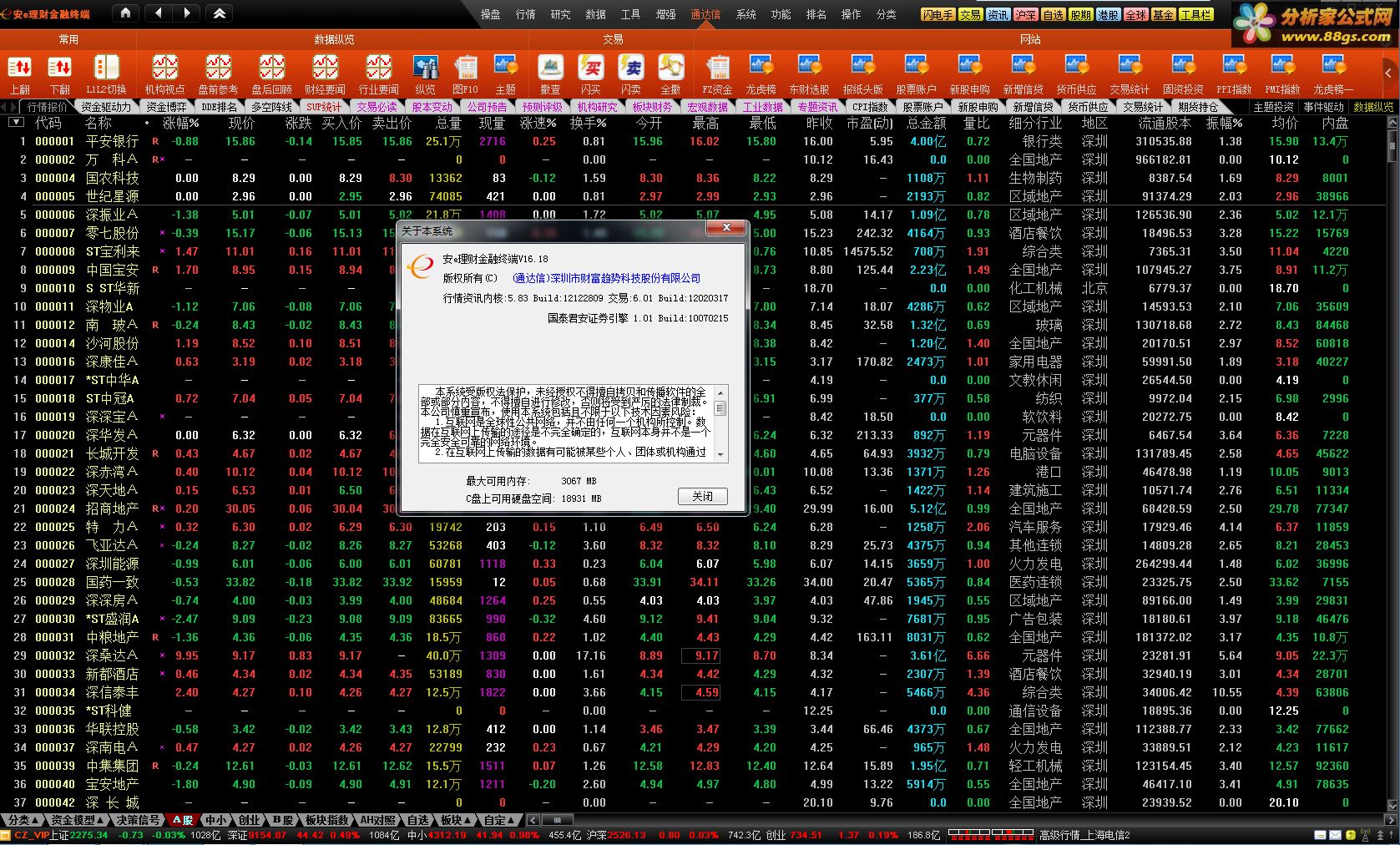This screenshot has width=1400, height=845.
Task: Expand the 板块 bottom tab menu
Action: 456,820
